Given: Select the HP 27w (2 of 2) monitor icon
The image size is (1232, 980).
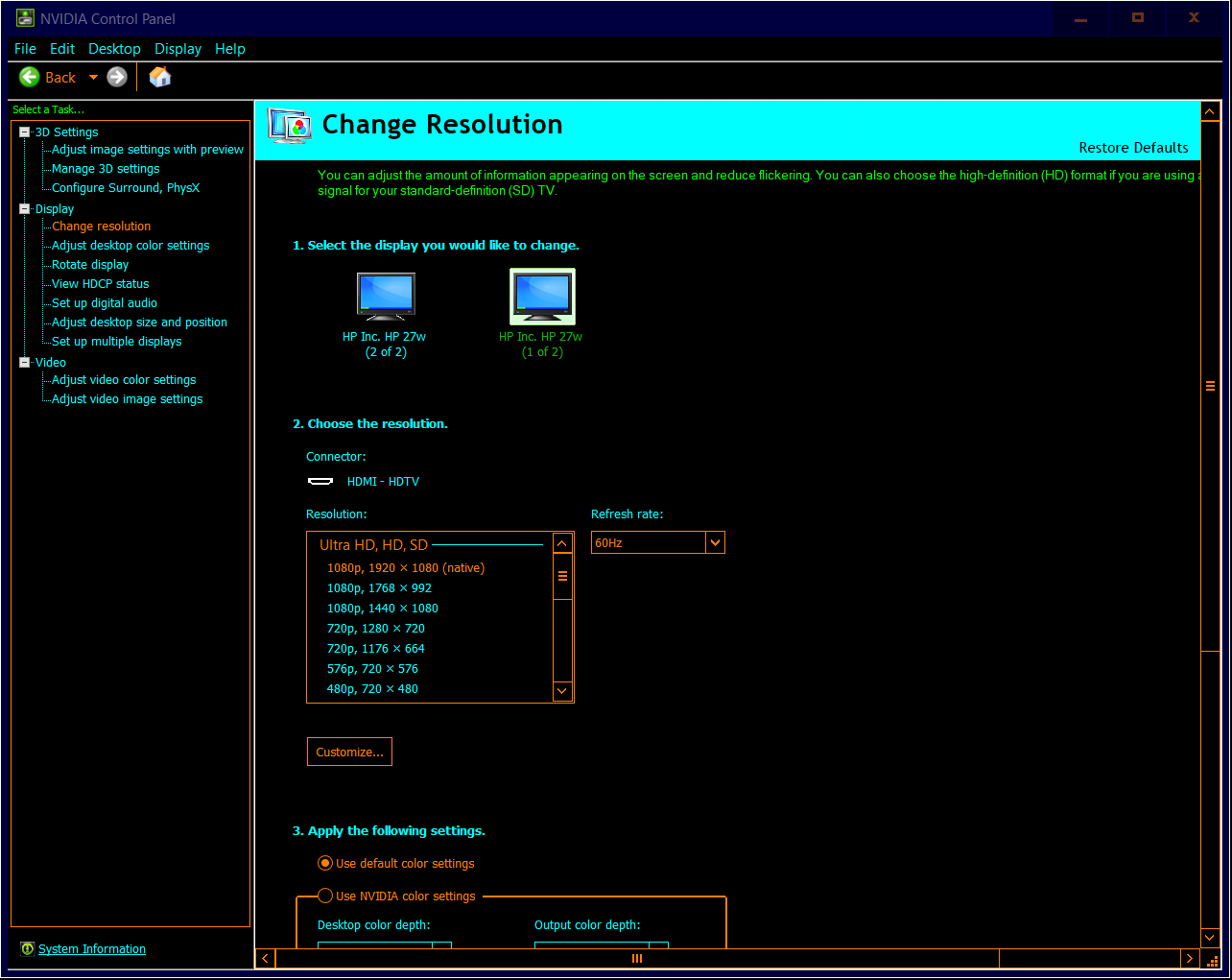Looking at the screenshot, I should point(386,296).
